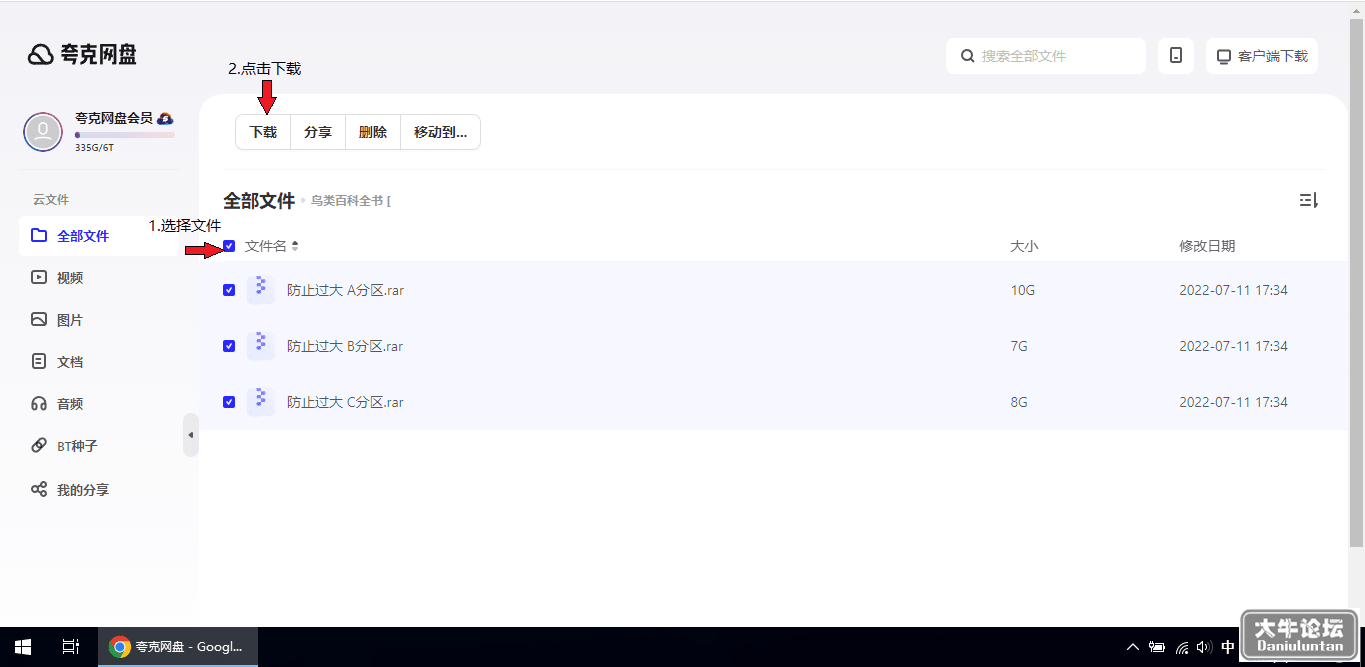Click the 客户端下载 button
Screen dimensions: 1365x667
pyautogui.click(x=1262, y=56)
